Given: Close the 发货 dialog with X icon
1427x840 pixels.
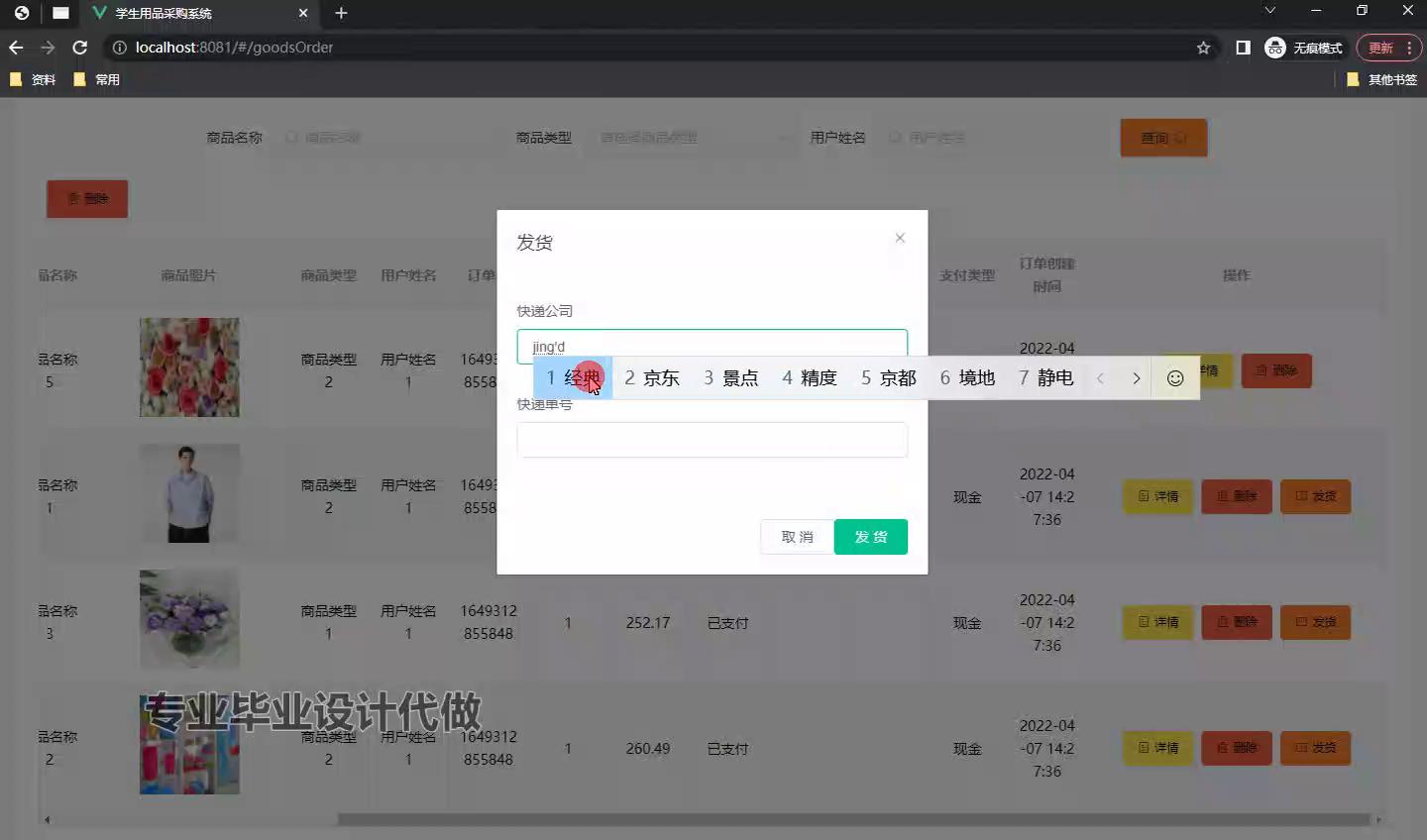Looking at the screenshot, I should (x=900, y=238).
